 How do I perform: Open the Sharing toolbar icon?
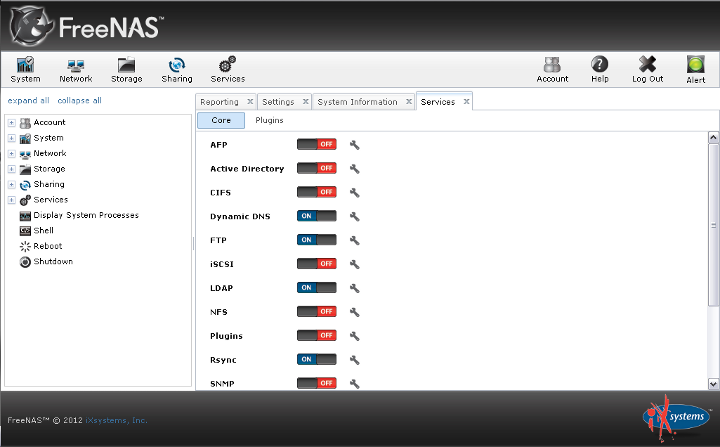pos(177,70)
